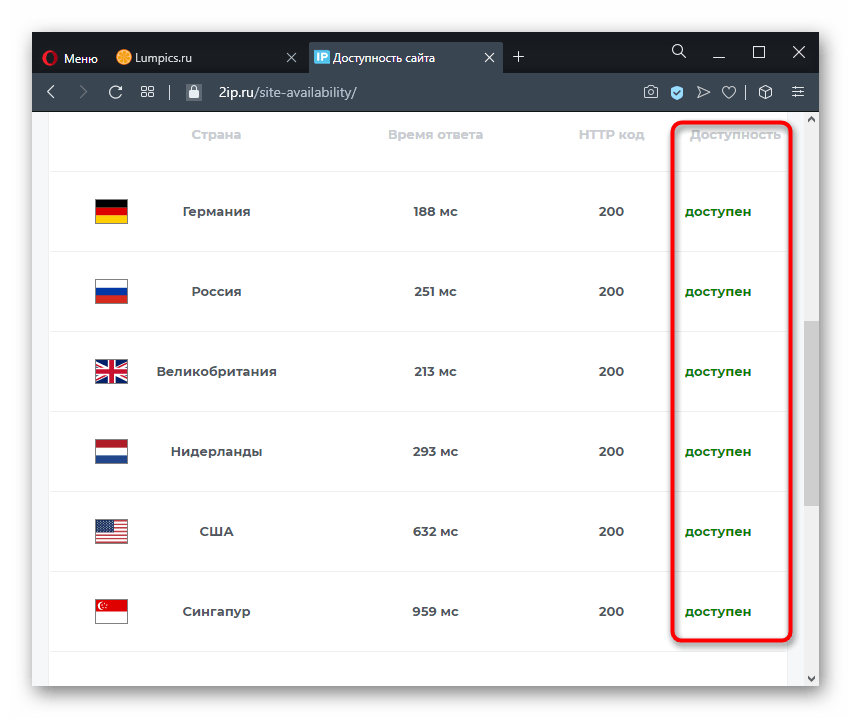Click the page scrollbar up arrow
The image size is (851, 718).
coord(811,119)
